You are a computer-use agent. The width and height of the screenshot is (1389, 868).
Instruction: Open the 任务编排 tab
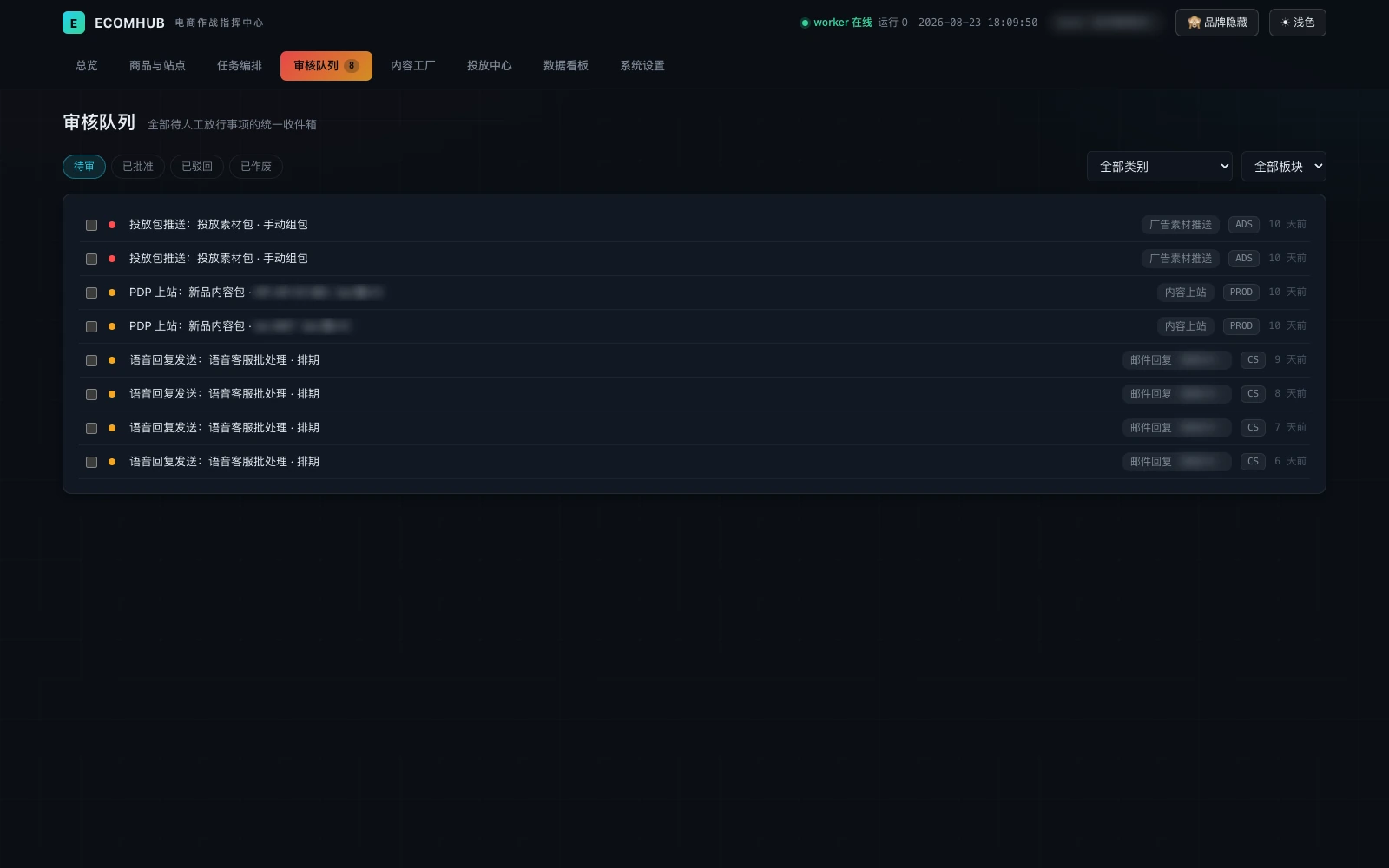pyautogui.click(x=240, y=66)
